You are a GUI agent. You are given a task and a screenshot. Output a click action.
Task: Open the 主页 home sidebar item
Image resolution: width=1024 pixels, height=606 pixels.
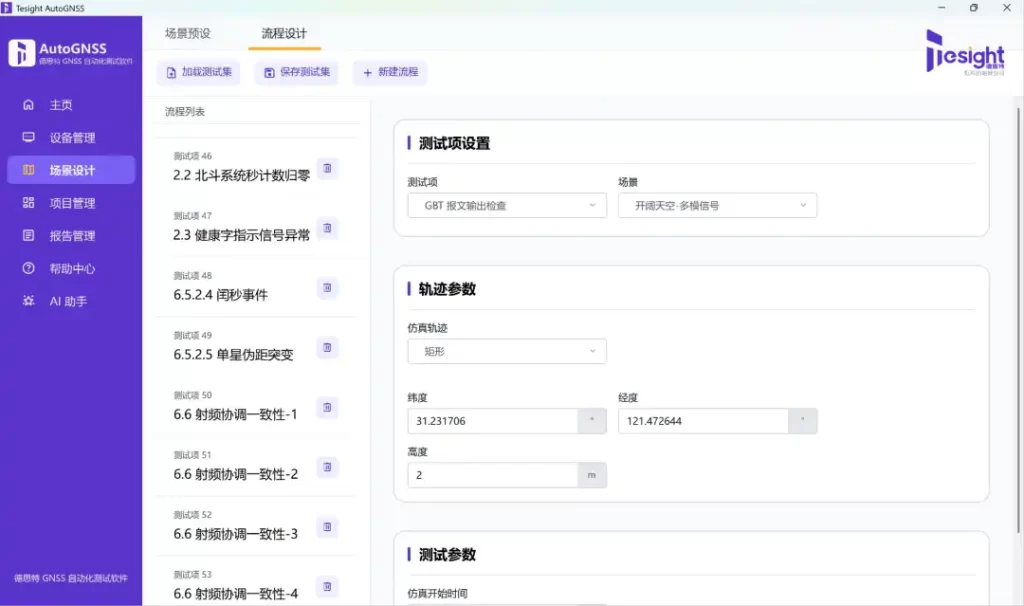(71, 105)
